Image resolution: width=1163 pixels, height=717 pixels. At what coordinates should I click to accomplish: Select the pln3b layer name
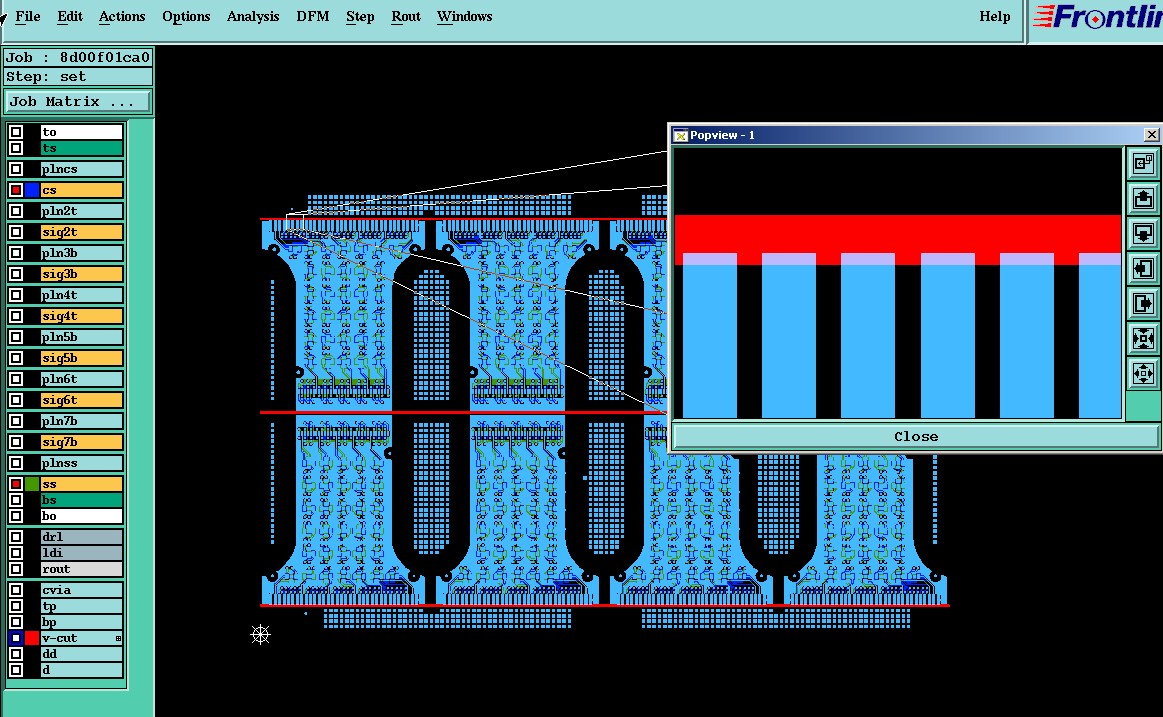tap(82, 253)
